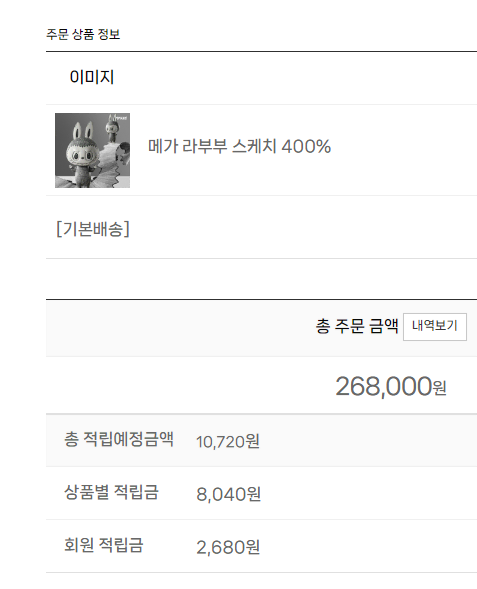Click the 400% text in product name
The height and width of the screenshot is (589, 477).
306,146
